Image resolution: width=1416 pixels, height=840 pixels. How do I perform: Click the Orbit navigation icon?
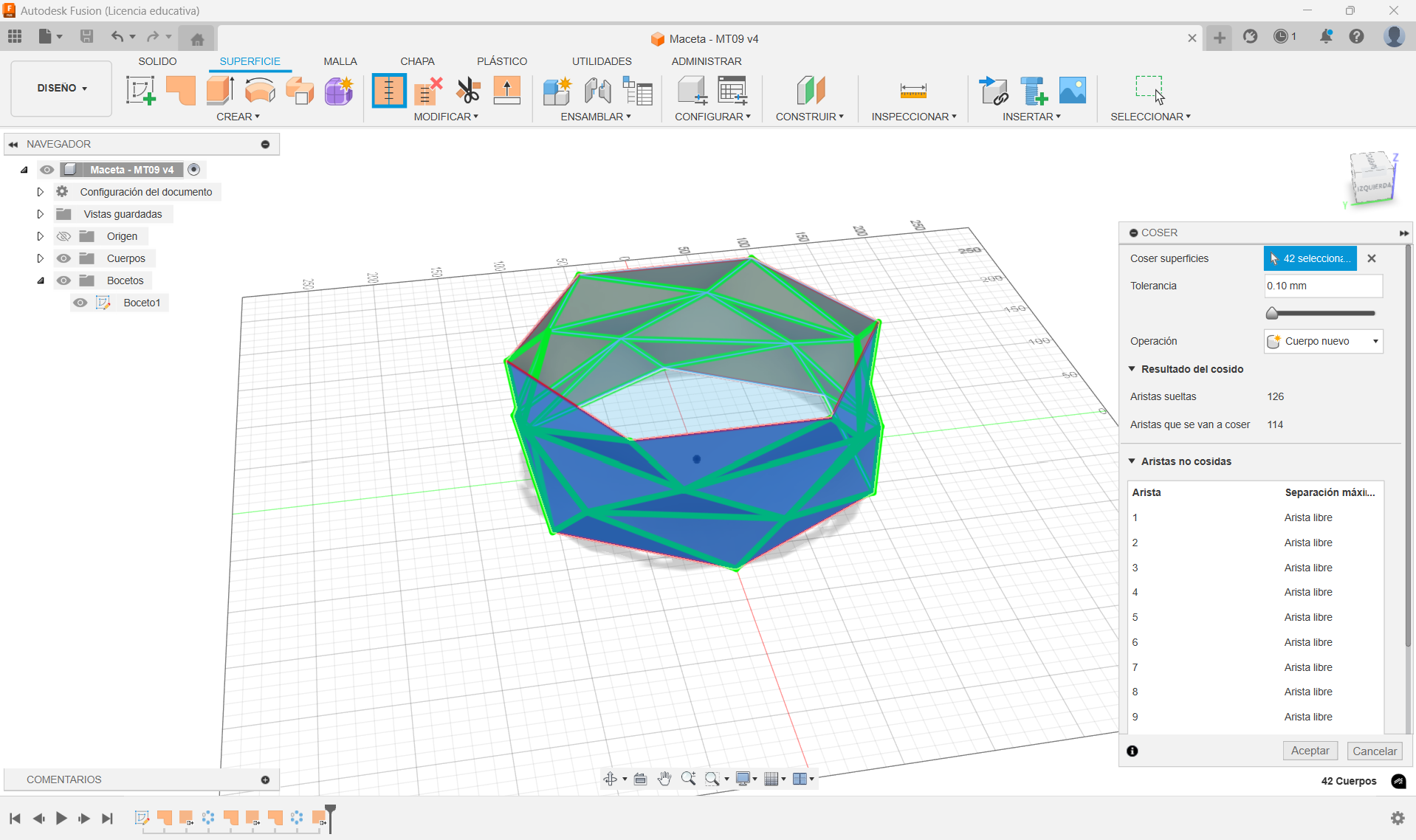tap(610, 779)
